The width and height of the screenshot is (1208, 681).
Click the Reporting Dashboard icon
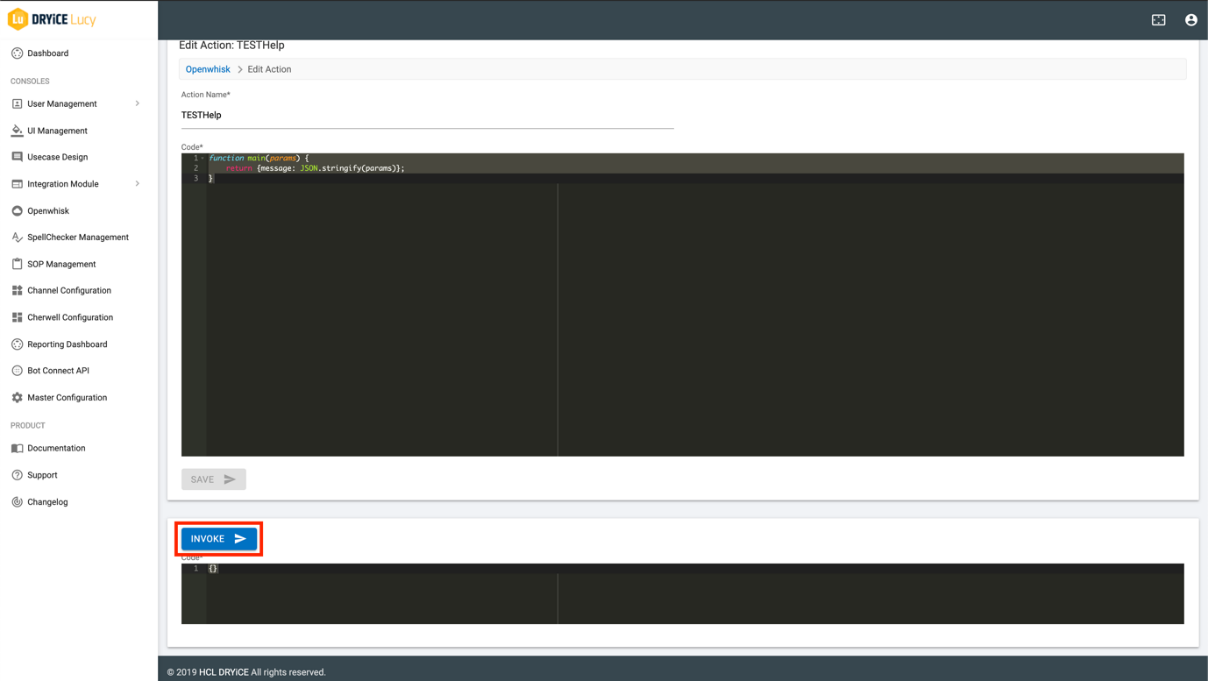pos(17,344)
